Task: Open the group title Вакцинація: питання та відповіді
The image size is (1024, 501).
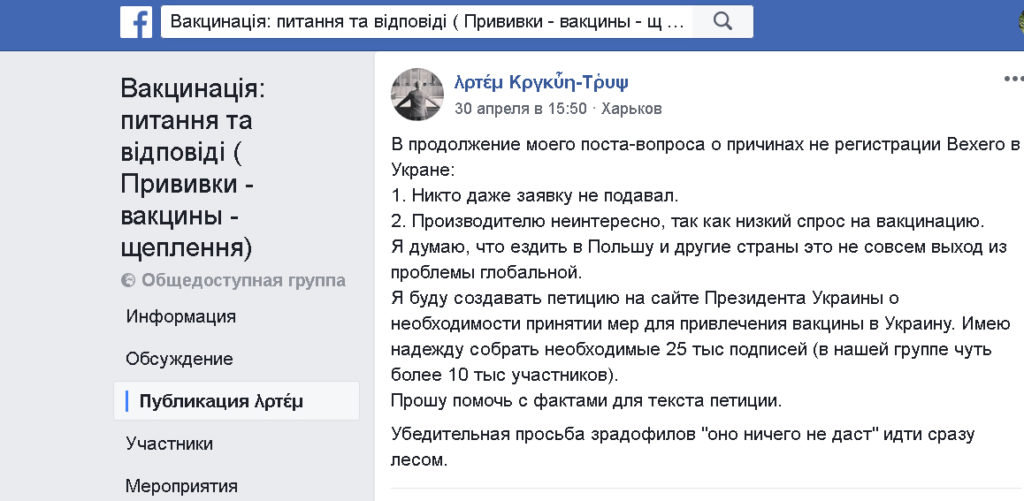Action: pos(193,168)
